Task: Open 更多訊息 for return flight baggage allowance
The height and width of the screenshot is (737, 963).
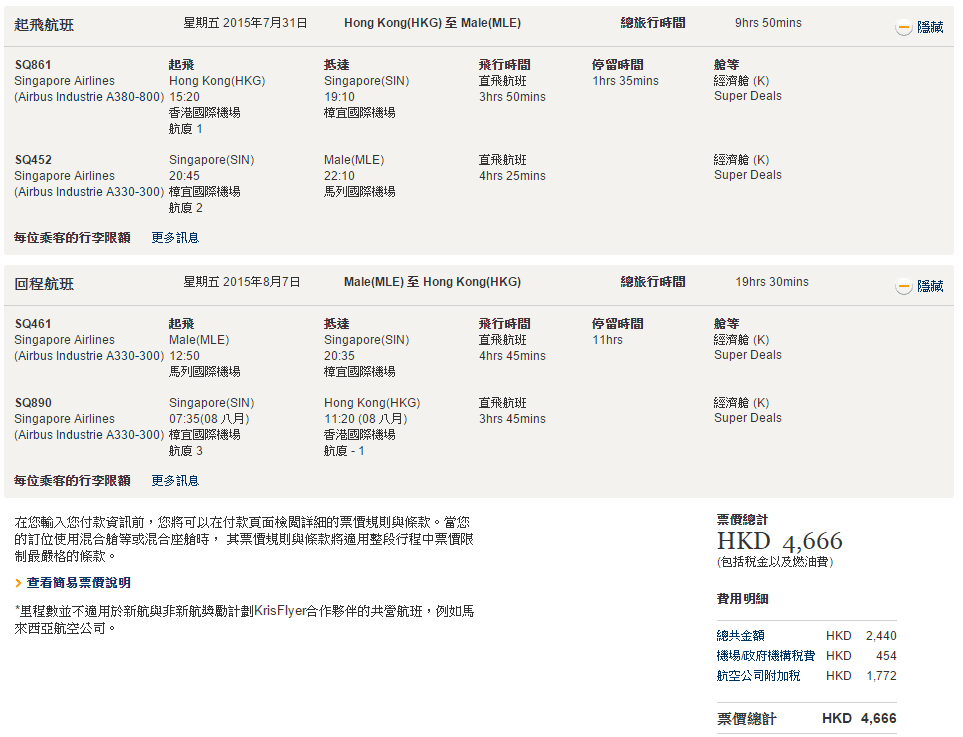Action: coord(175,481)
